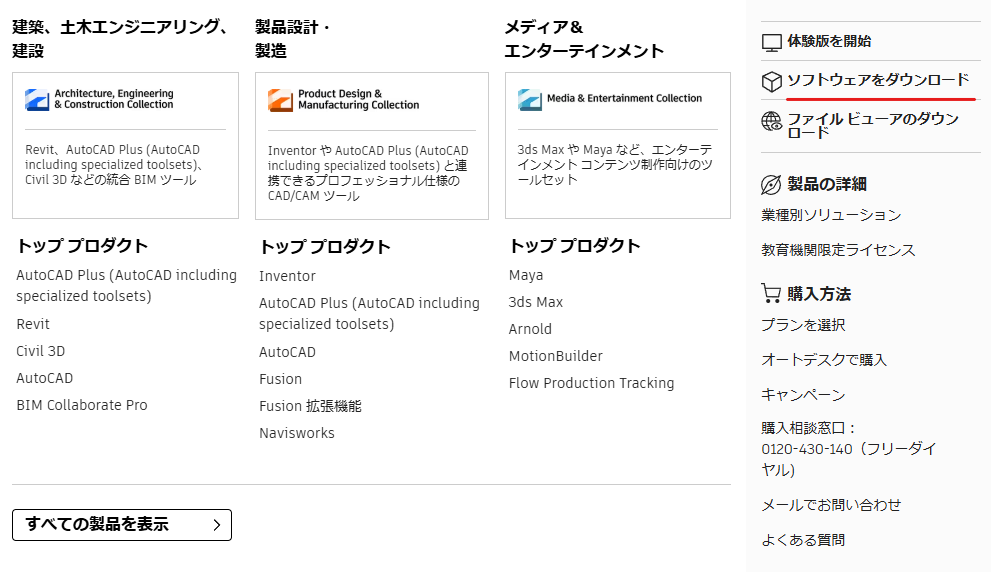
Task: Open the Navisworks product link
Action: point(296,434)
